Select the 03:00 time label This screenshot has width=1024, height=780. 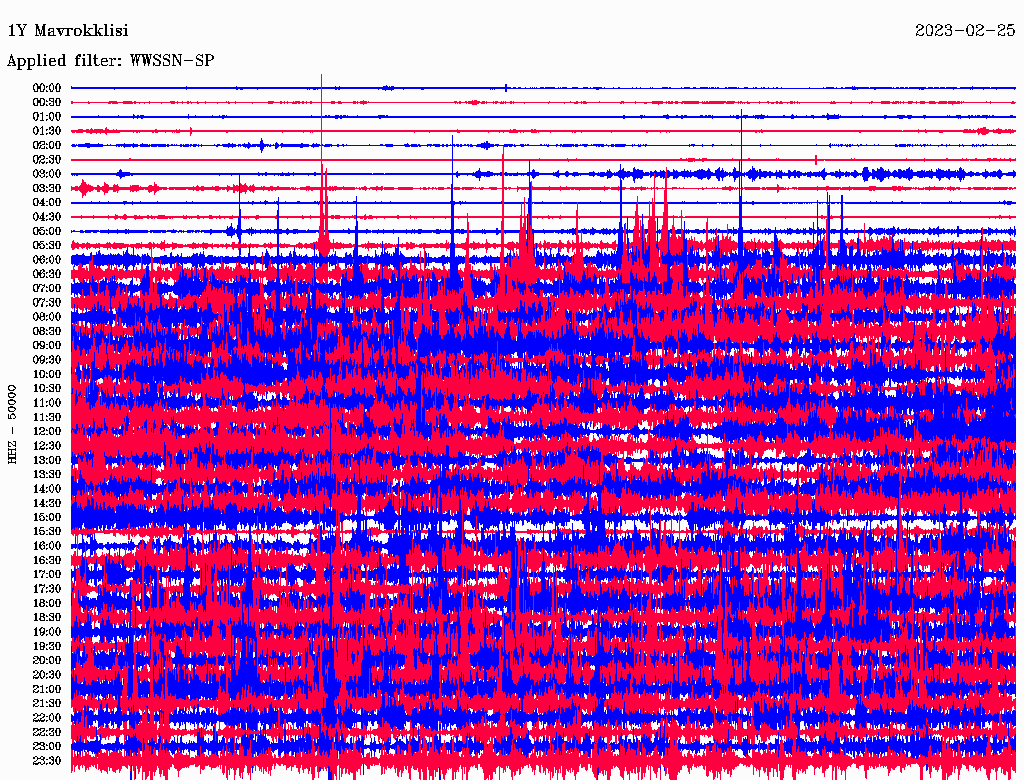tap(47, 174)
